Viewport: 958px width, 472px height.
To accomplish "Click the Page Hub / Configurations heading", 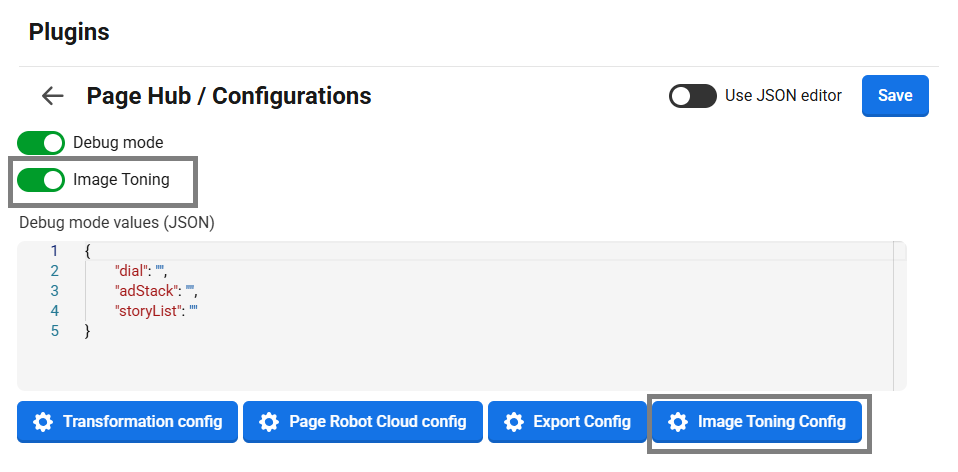I will (229, 96).
